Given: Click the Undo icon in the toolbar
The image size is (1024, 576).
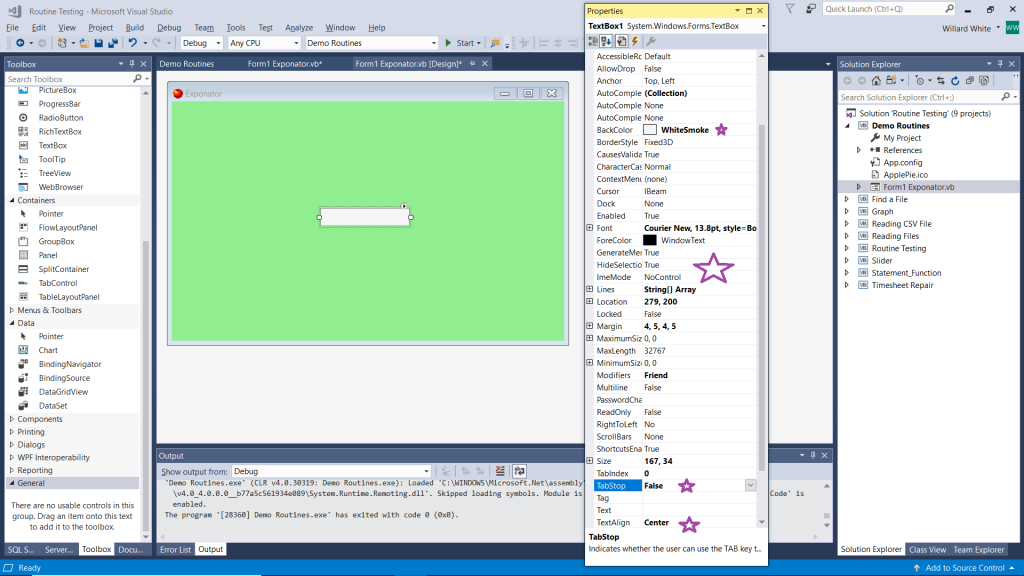Looking at the screenshot, I should pos(133,43).
